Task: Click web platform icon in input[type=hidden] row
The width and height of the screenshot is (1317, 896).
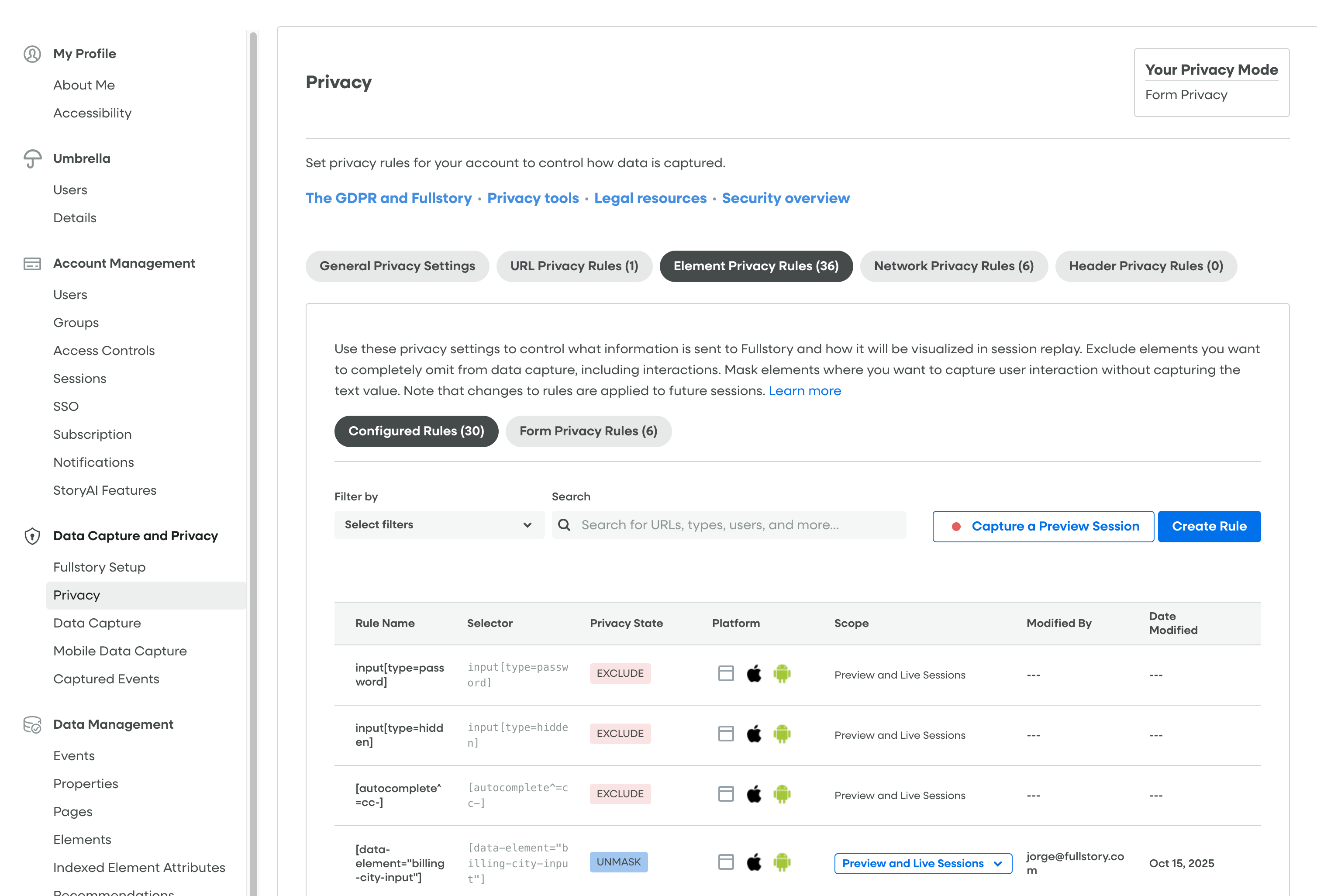Action: click(x=726, y=733)
